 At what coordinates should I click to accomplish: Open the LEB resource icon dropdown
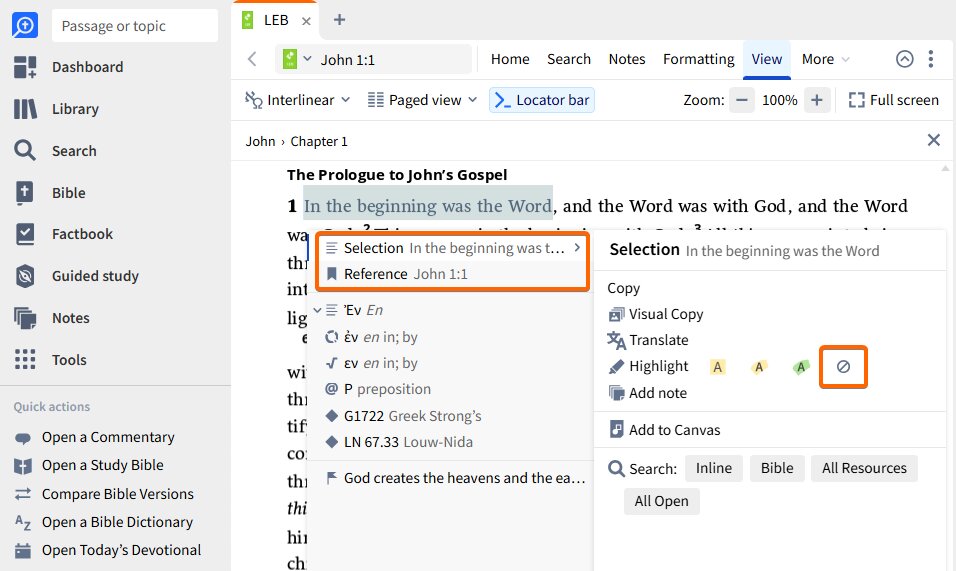[297, 59]
